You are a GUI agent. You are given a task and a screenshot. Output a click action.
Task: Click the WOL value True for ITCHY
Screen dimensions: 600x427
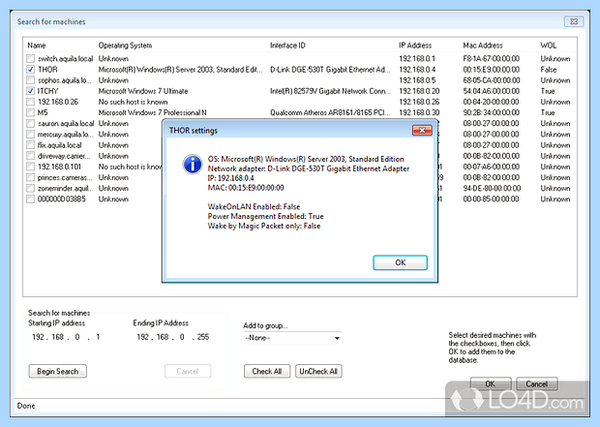[x=548, y=91]
